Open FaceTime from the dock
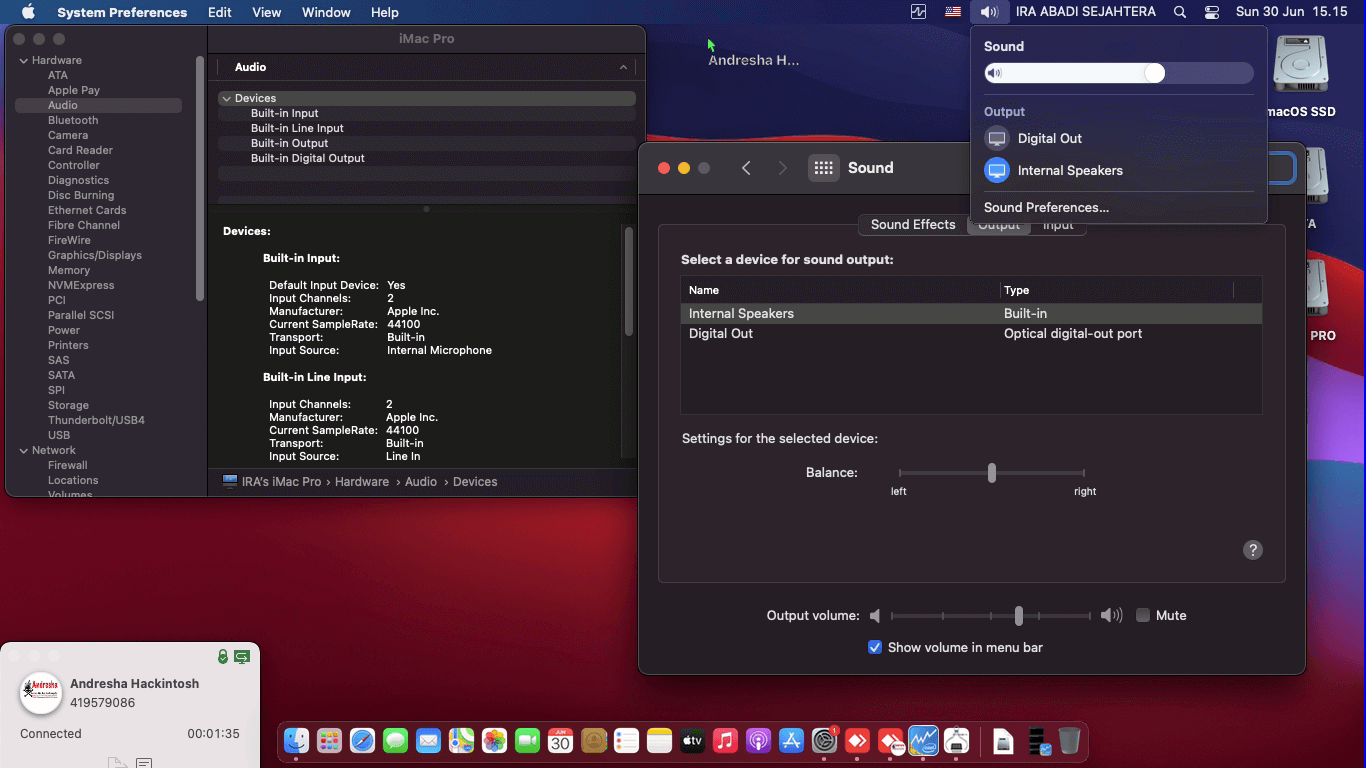Screen dimensions: 1366x768 527,740
